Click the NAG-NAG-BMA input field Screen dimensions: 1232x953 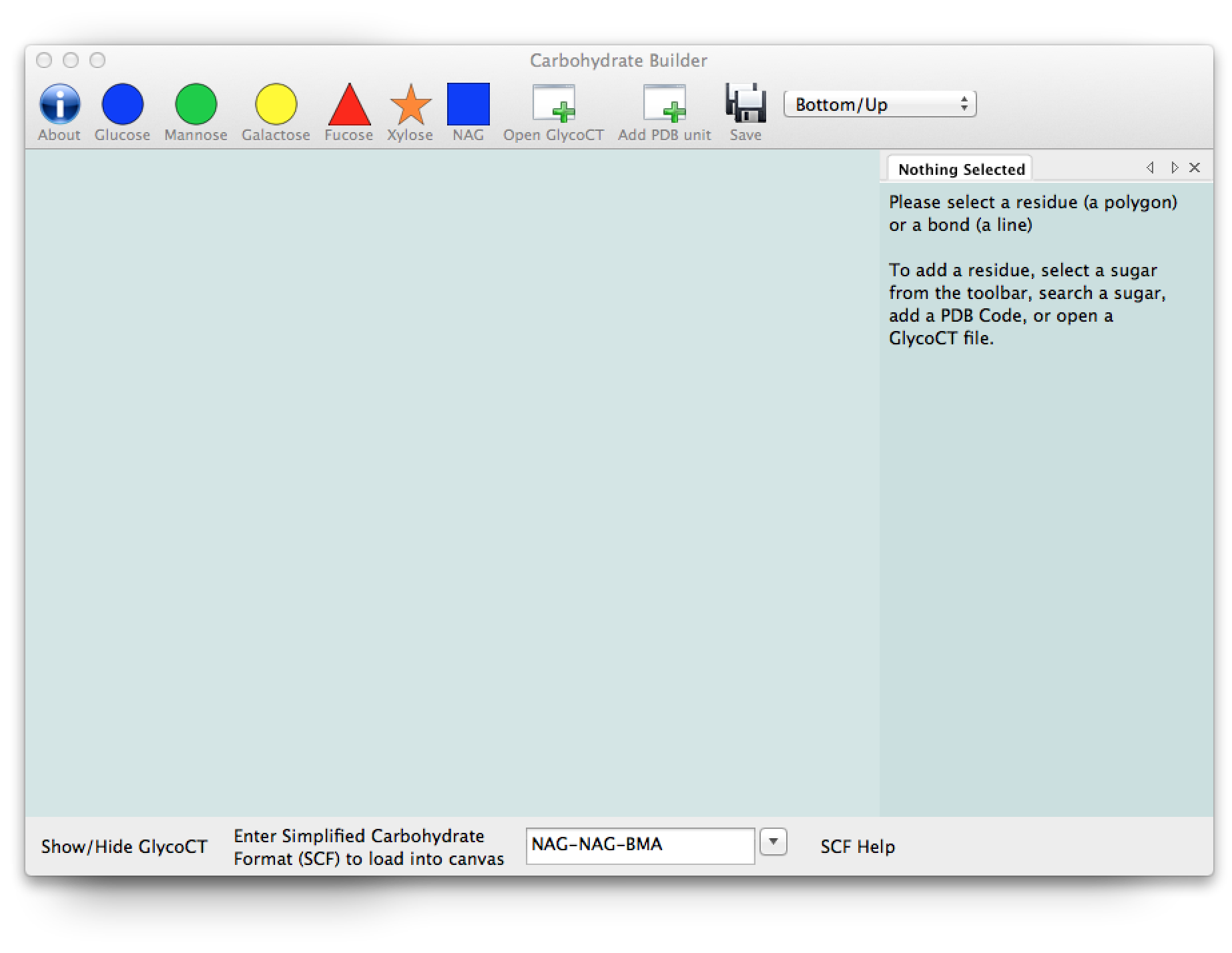click(x=641, y=844)
